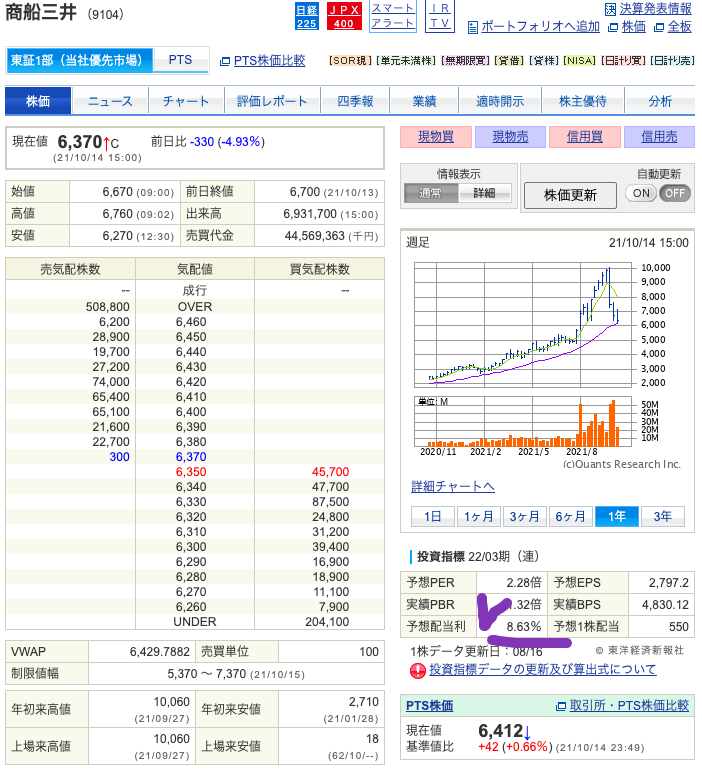Click the PTS current price 6,412

click(x=500, y=731)
